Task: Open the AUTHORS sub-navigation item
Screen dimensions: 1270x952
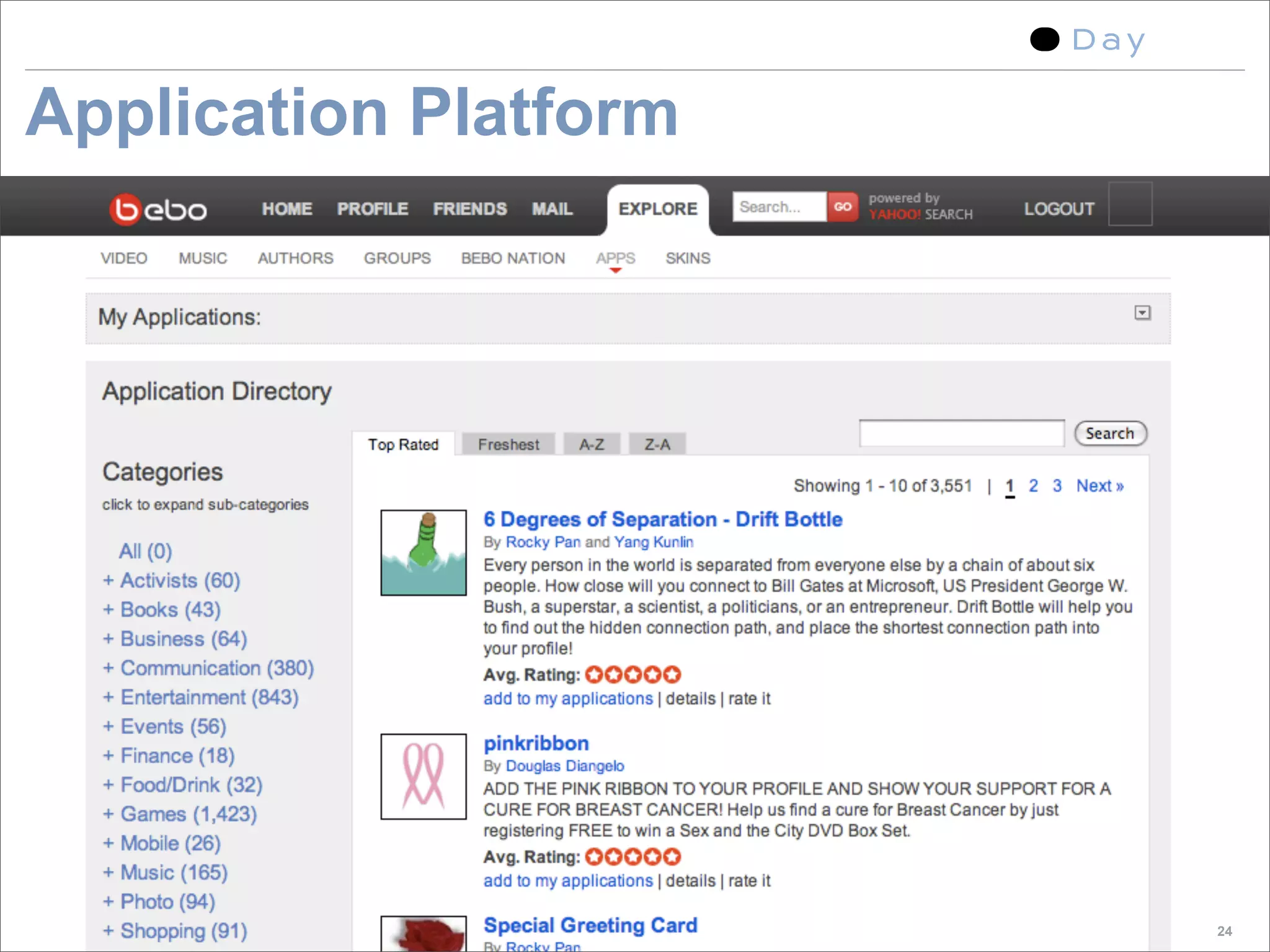Action: [x=296, y=258]
